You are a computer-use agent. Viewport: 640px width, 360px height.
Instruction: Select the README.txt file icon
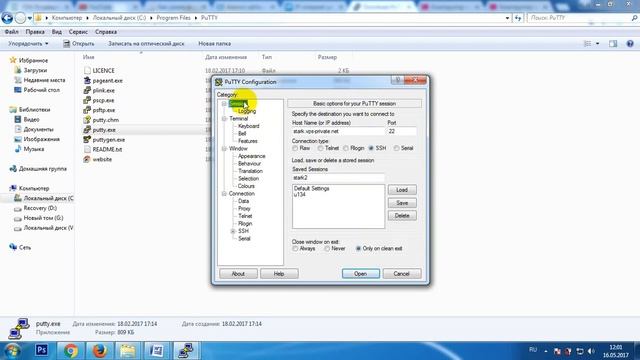[x=87, y=149]
